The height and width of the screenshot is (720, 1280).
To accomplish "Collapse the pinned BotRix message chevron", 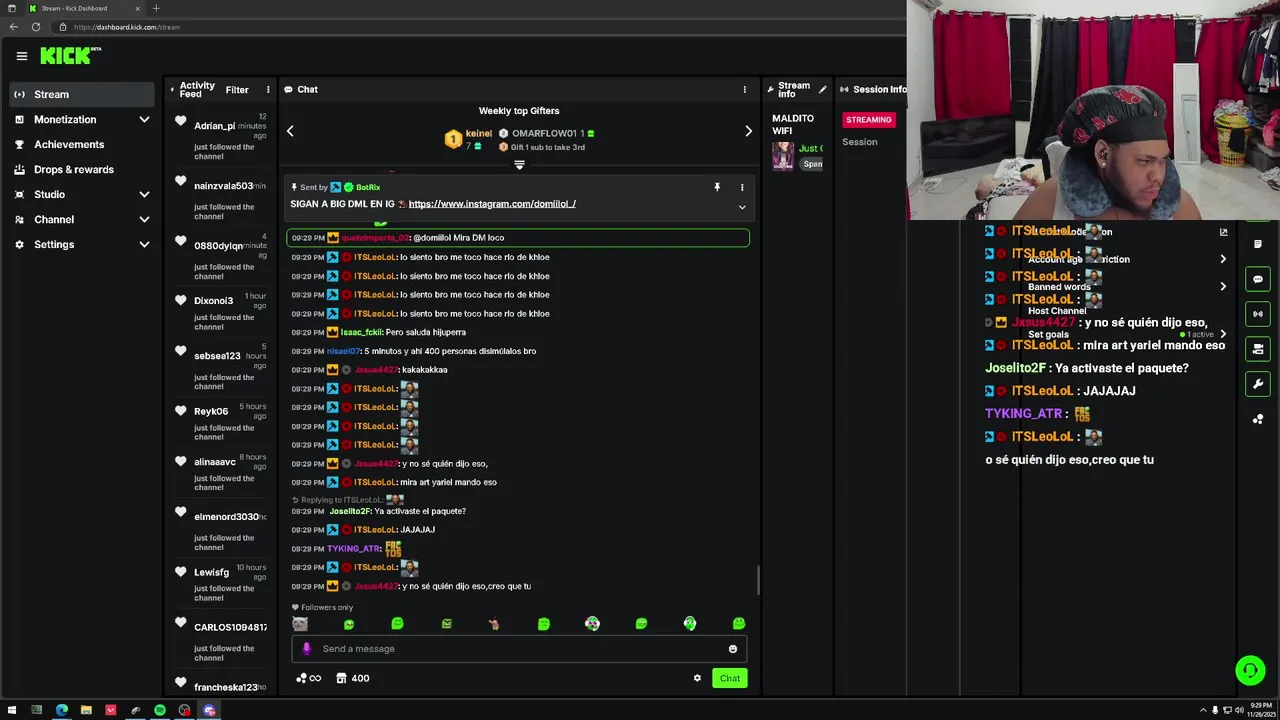I will (742, 207).
